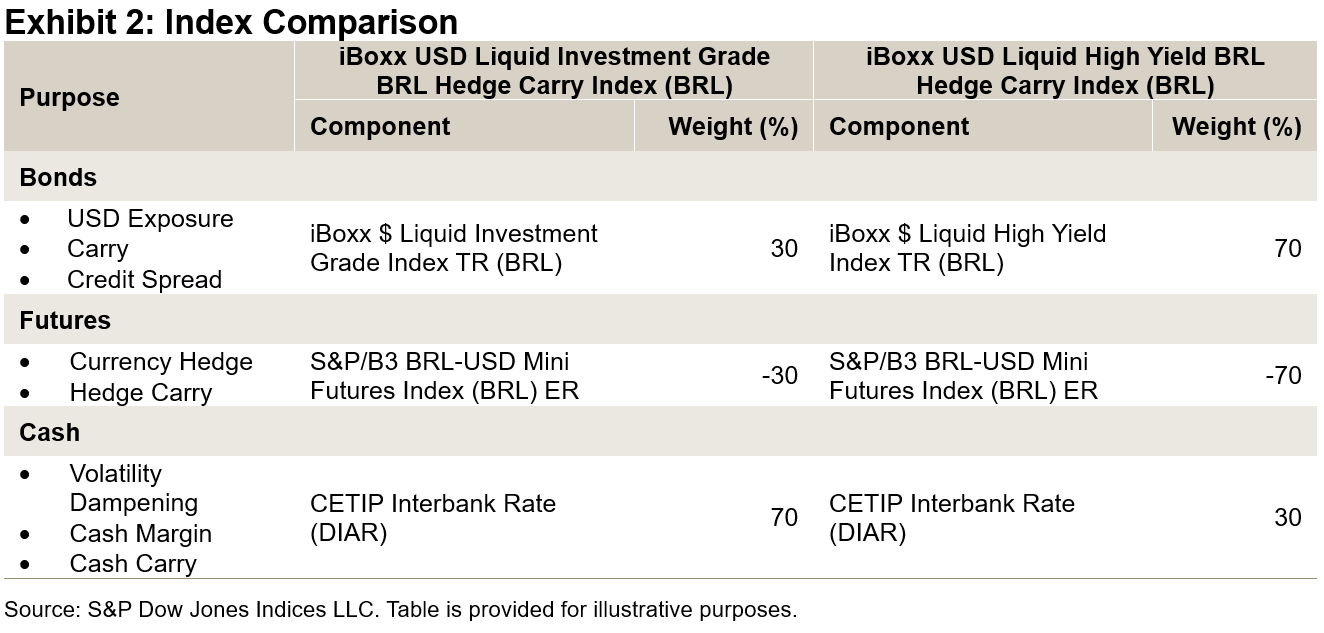Select the iBoxx $ Liquid High Yield Index TR cell

[967, 248]
